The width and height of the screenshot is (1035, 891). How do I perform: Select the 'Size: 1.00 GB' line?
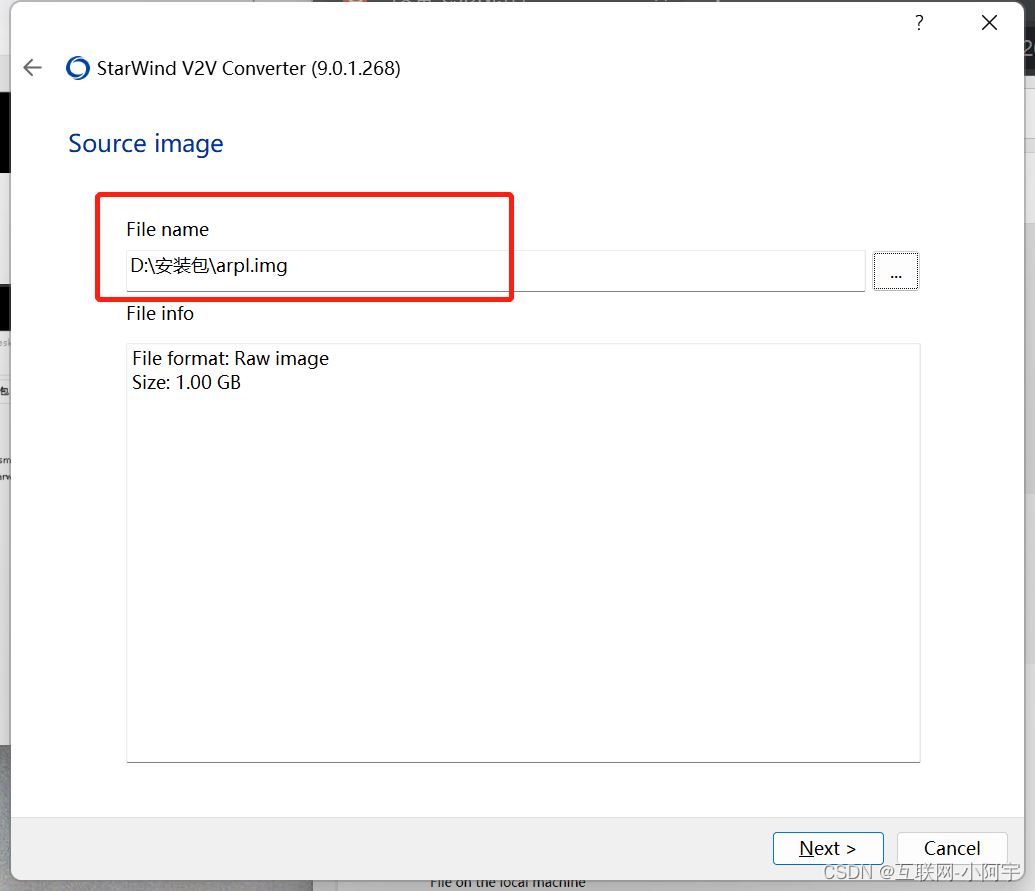click(x=186, y=383)
